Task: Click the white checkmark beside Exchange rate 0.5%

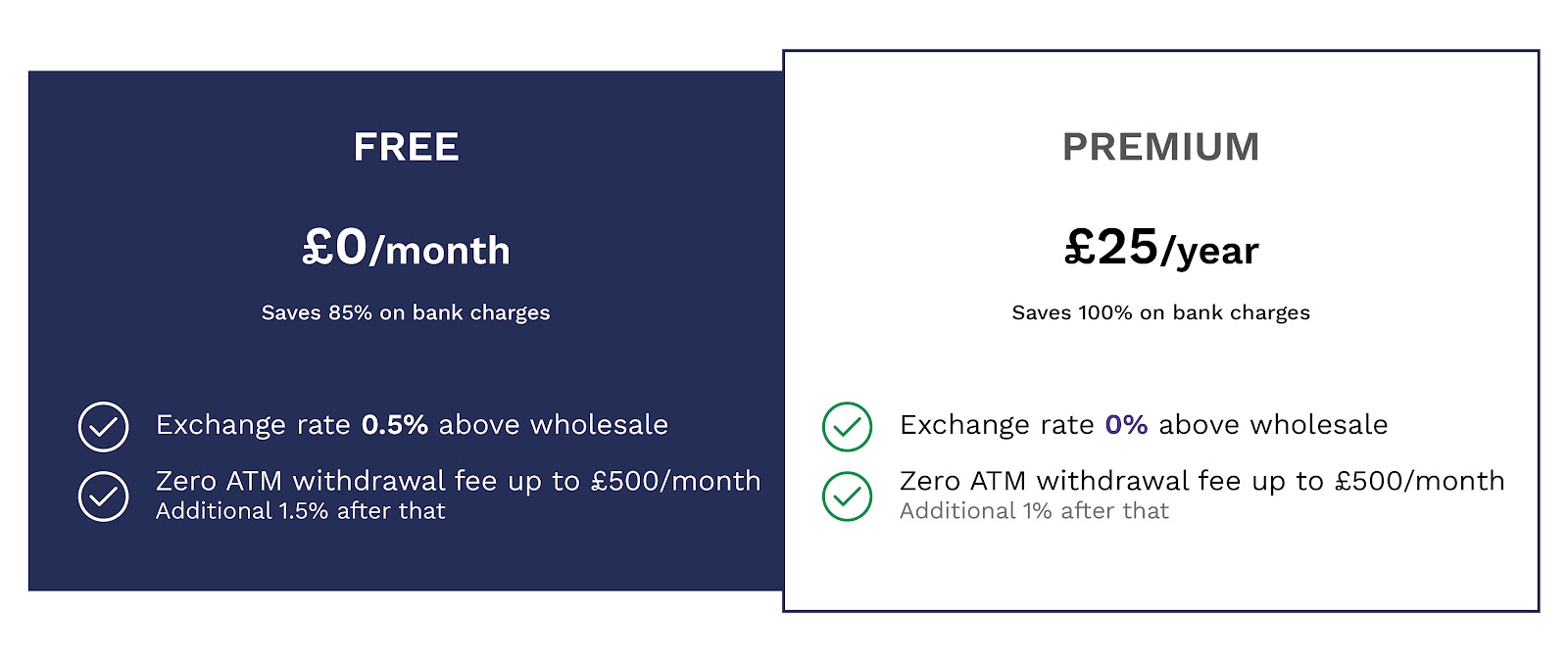Action: coord(103,427)
